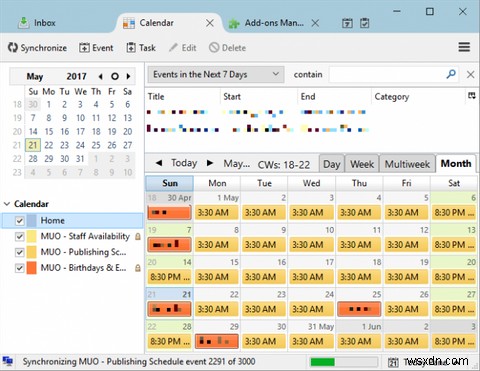Image resolution: width=480 pixels, height=371 pixels.
Task: Click the May month label in mini calendar
Action: [35, 76]
